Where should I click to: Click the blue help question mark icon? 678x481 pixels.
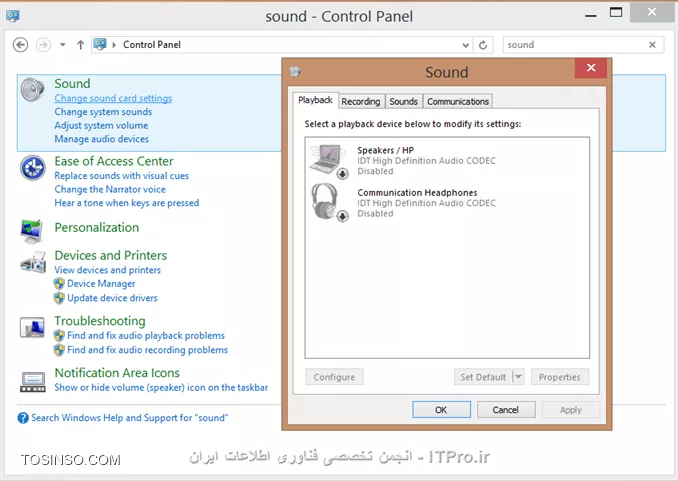click(23, 418)
